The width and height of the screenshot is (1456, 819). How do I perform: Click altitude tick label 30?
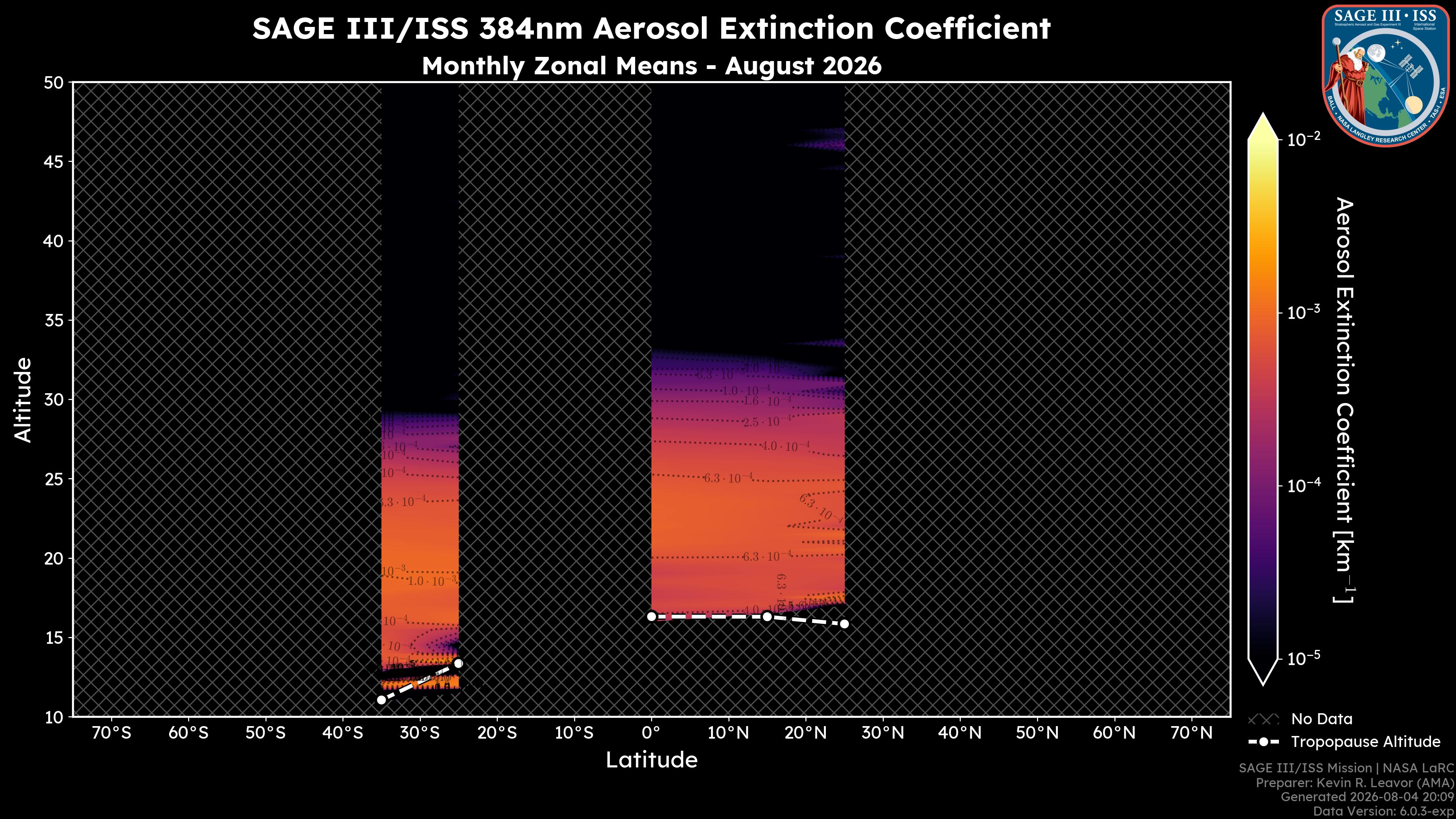(54, 400)
